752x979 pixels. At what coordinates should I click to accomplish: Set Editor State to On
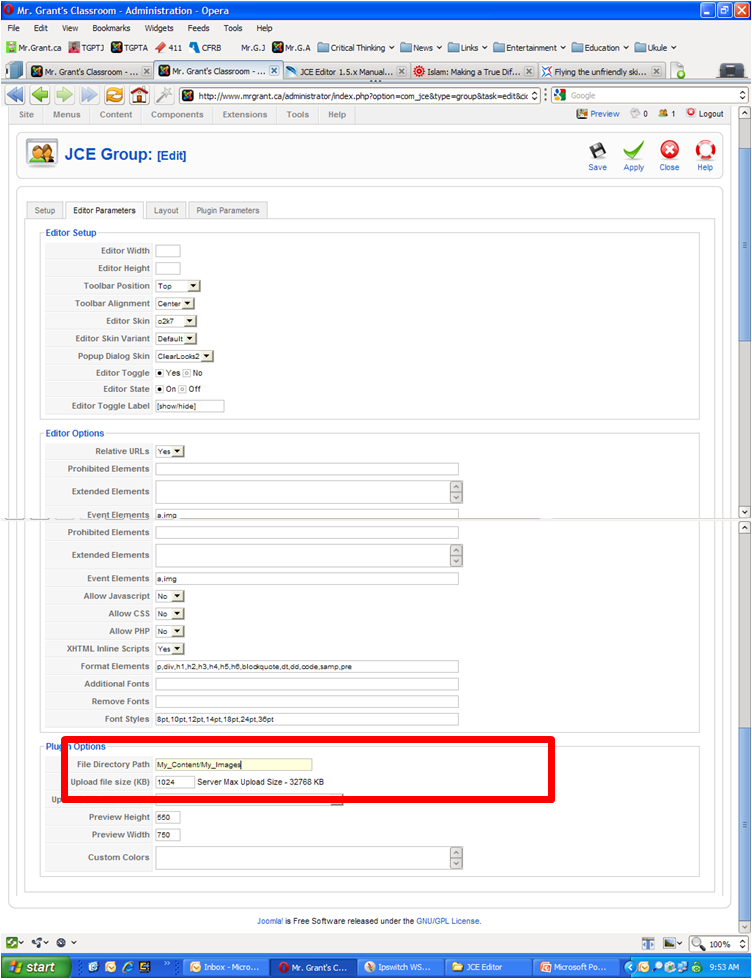(160, 390)
